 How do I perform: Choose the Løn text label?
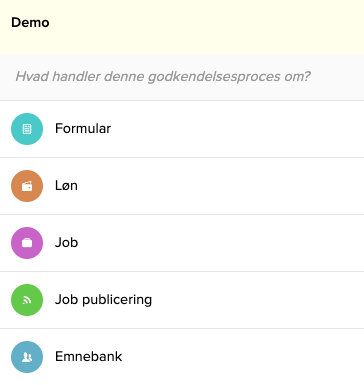coord(66,186)
